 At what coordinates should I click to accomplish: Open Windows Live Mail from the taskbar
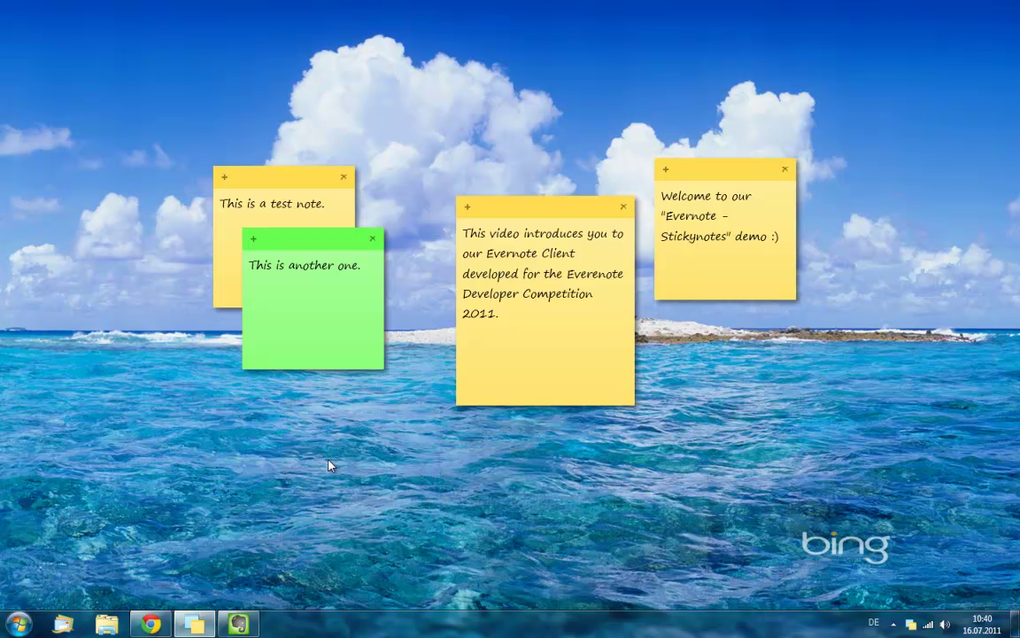pyautogui.click(x=62, y=623)
